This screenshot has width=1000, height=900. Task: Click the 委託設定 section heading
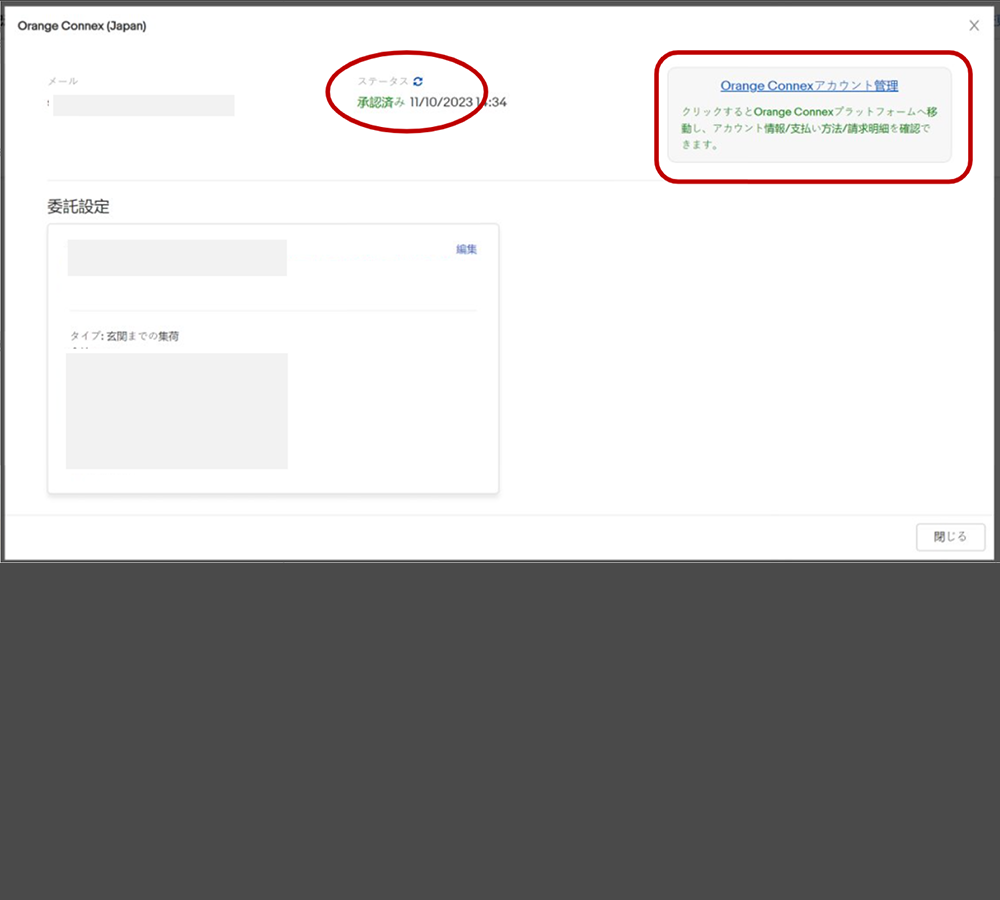(78, 207)
